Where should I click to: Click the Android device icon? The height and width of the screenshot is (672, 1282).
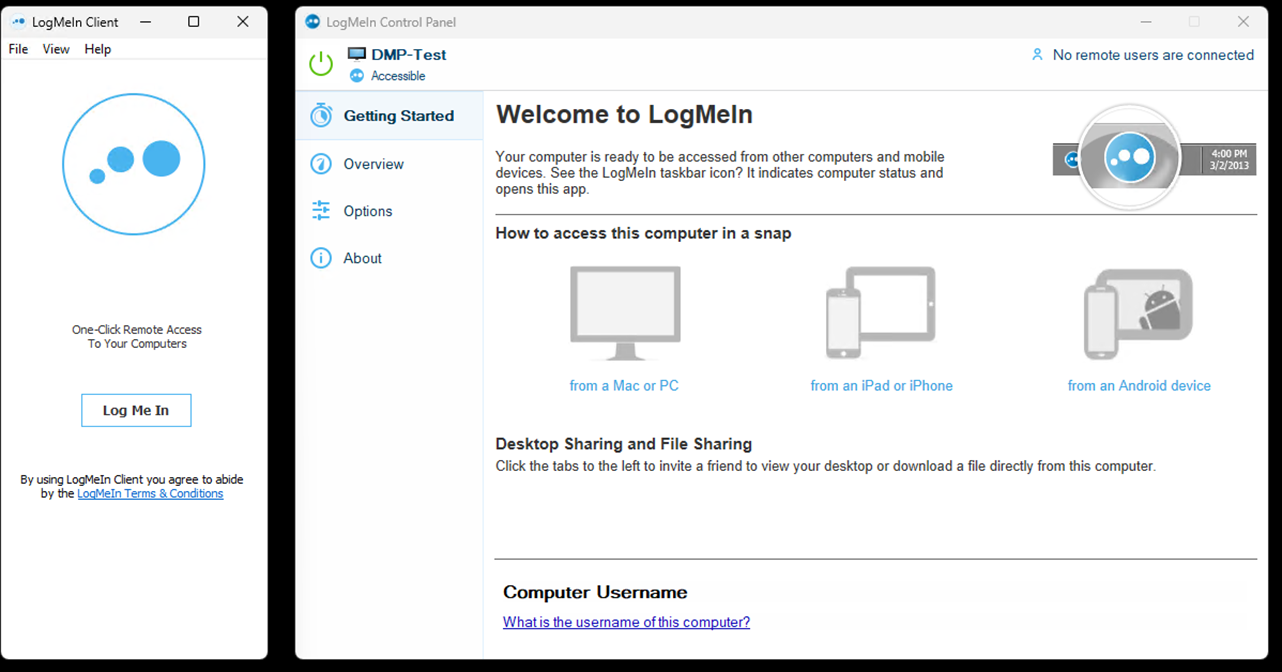(1138, 313)
